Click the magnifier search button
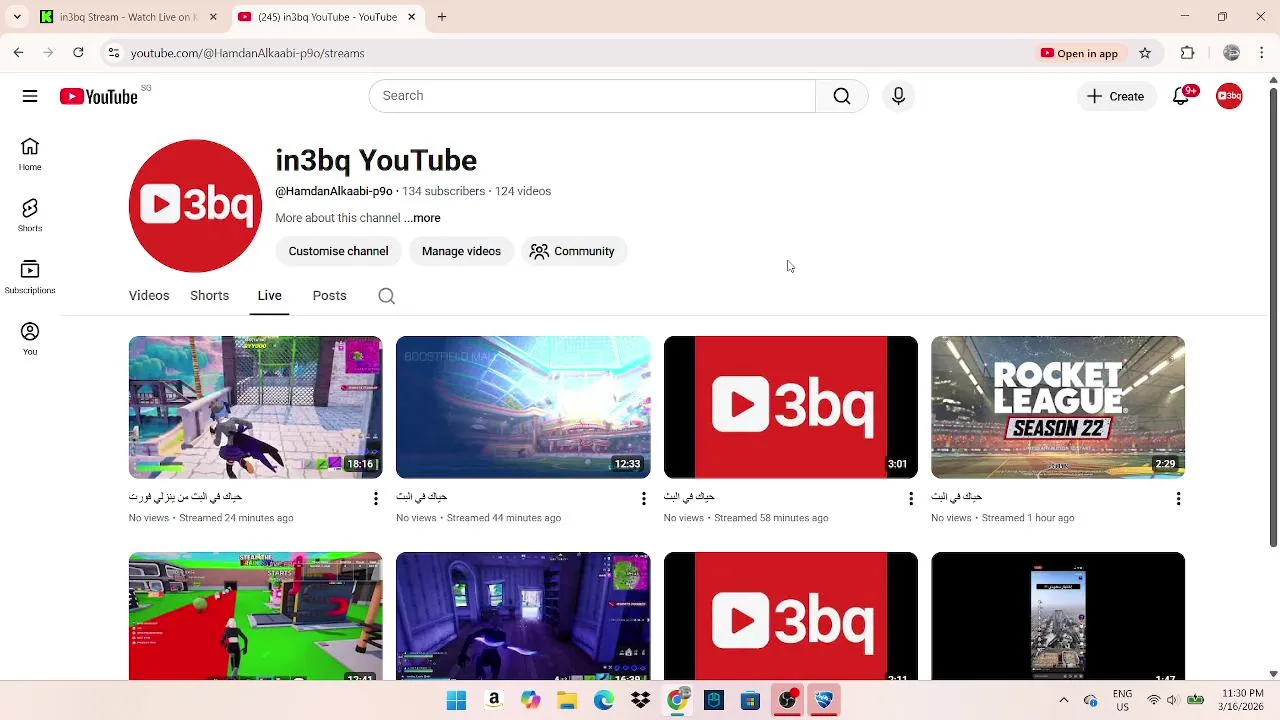Image resolution: width=1280 pixels, height=720 pixels. [x=842, y=96]
